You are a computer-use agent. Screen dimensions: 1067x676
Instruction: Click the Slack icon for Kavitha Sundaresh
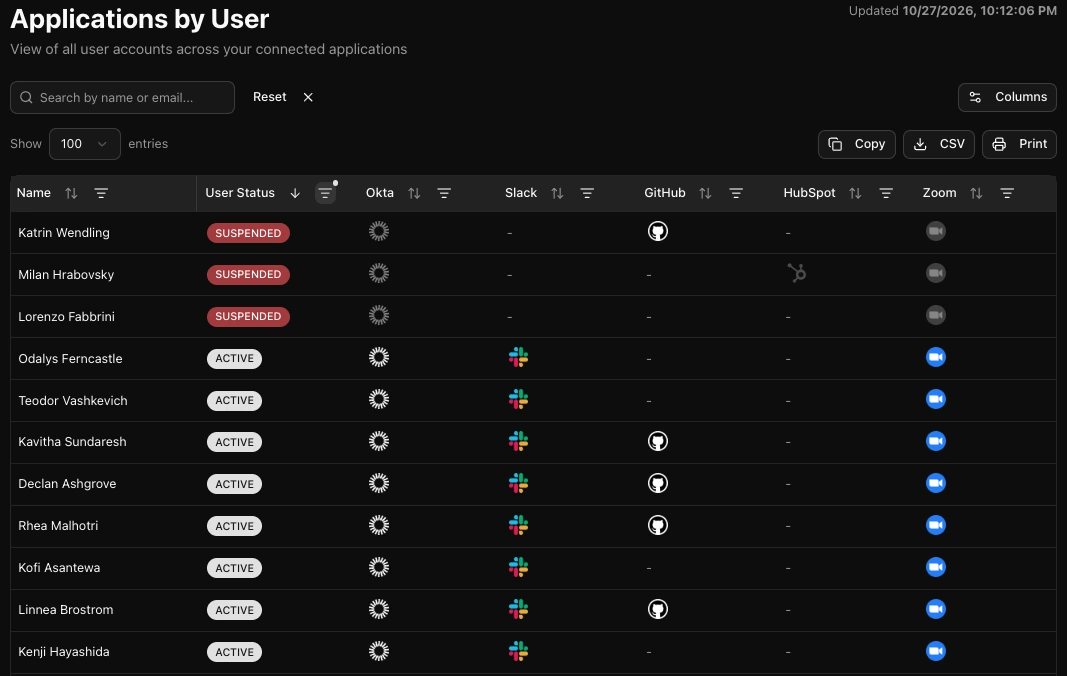pyautogui.click(x=519, y=441)
